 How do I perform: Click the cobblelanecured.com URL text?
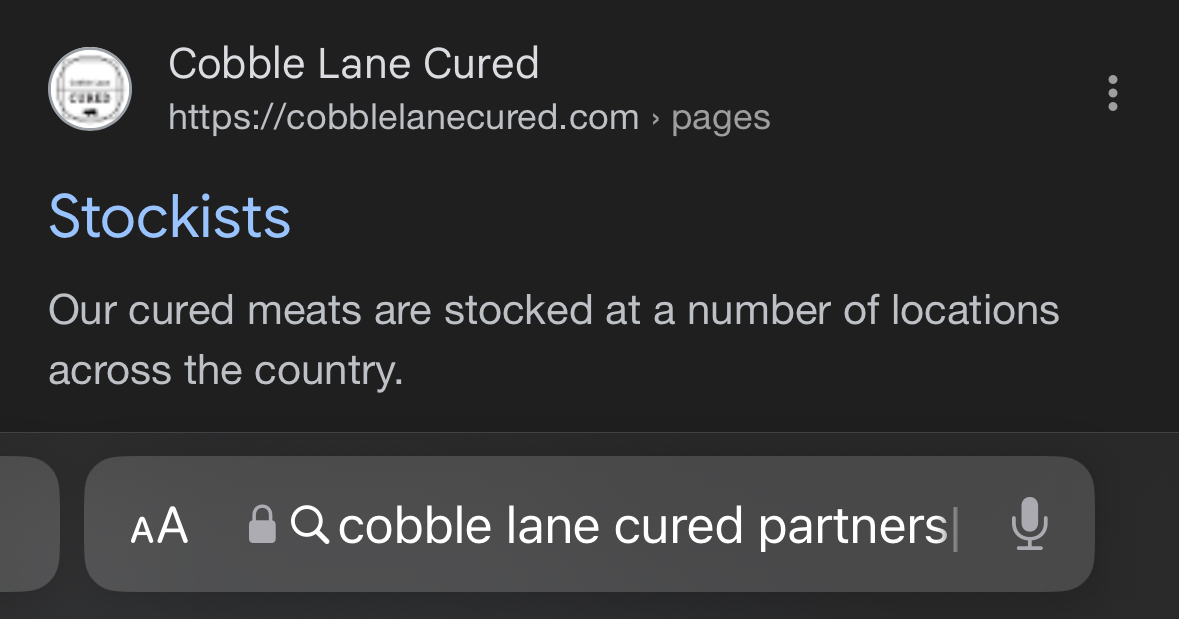click(x=403, y=118)
